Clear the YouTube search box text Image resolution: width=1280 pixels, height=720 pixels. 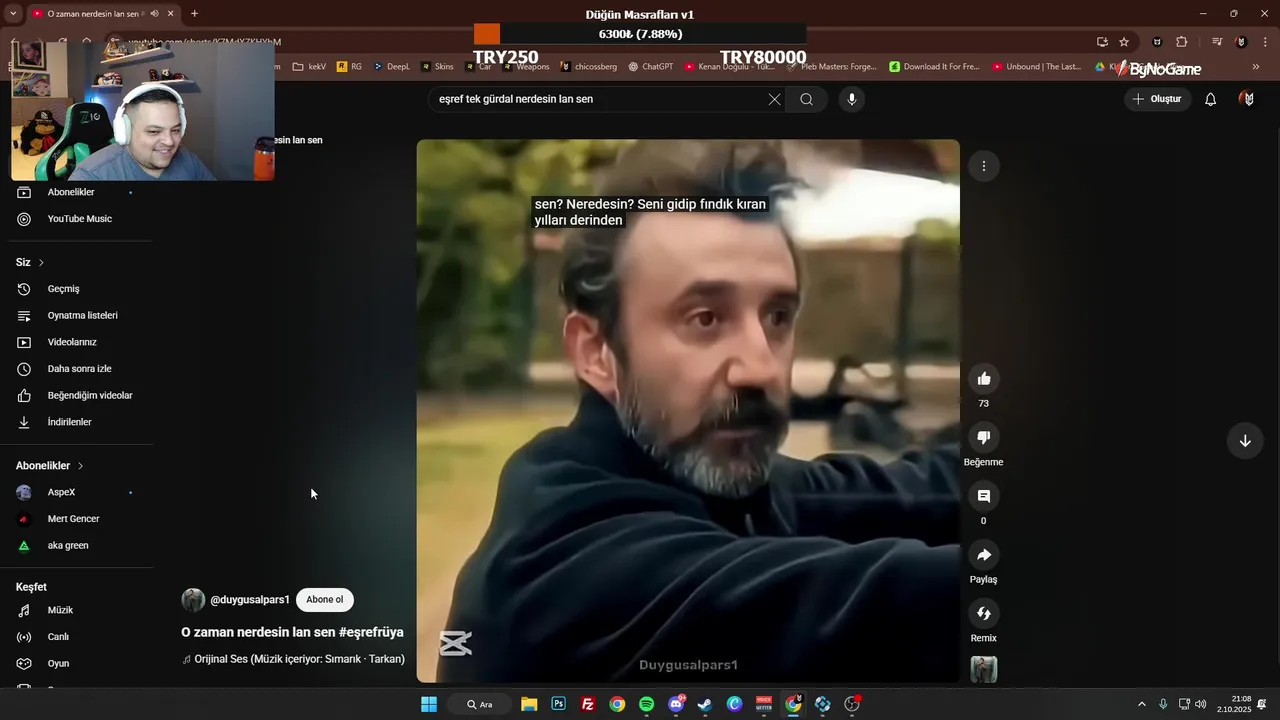point(774,99)
